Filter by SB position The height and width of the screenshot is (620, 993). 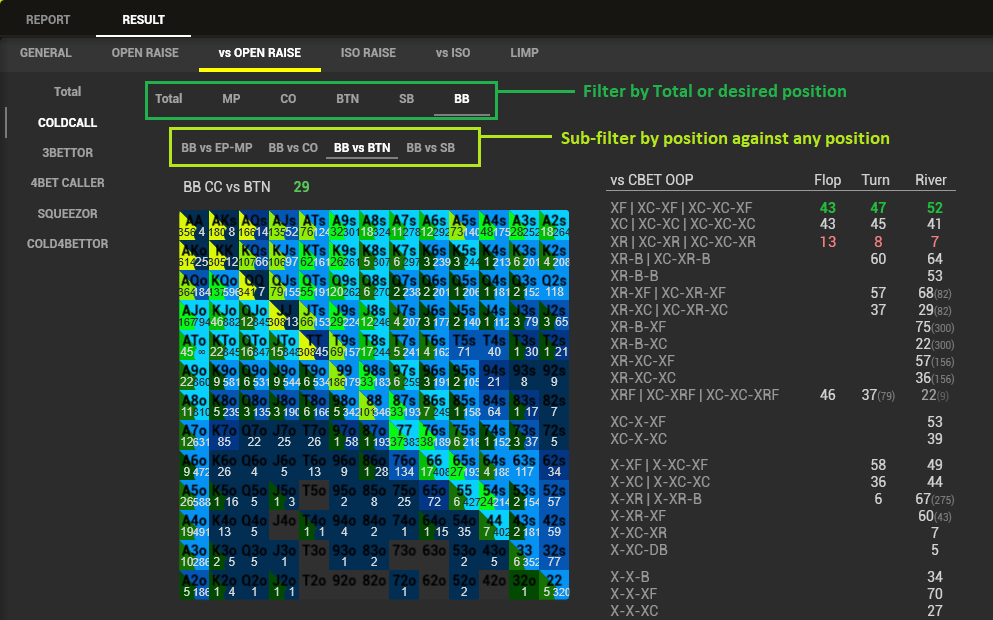click(406, 99)
